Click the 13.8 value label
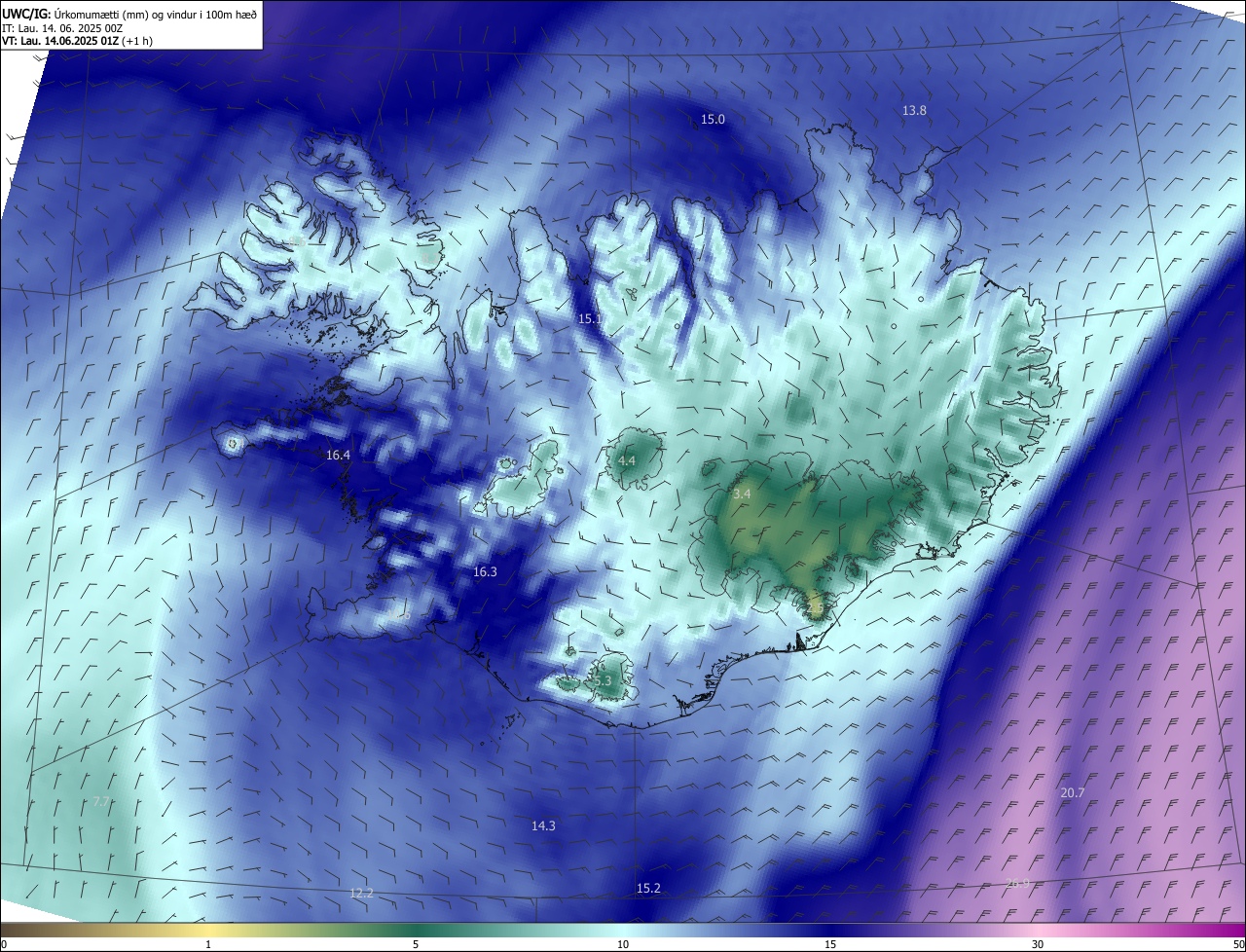Screen dimensions: 1246x952 [914, 110]
